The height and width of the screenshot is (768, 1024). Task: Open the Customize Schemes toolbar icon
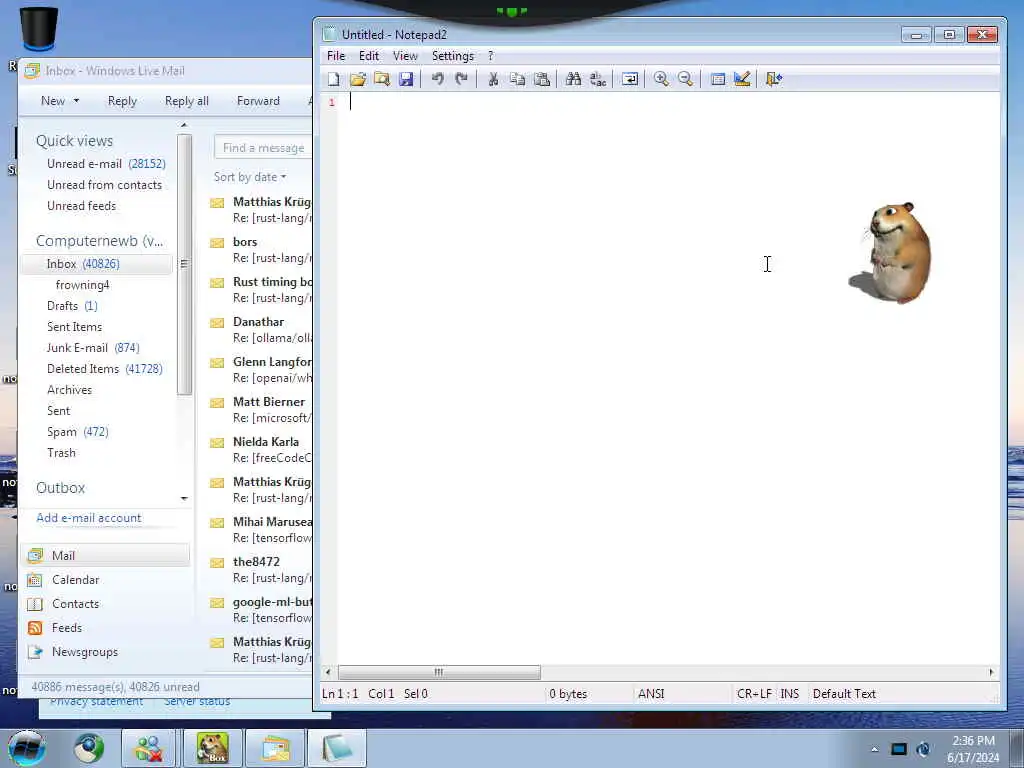(742, 79)
